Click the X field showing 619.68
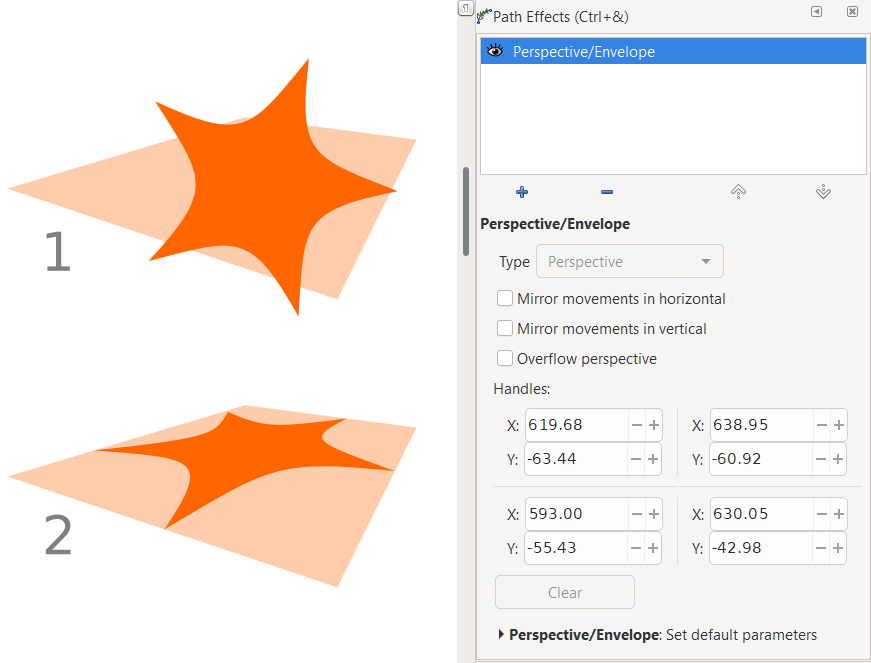Image resolution: width=871 pixels, height=663 pixels. point(577,425)
